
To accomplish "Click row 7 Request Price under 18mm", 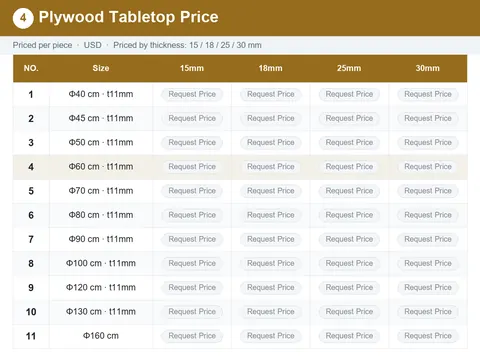I will pos(271,239).
